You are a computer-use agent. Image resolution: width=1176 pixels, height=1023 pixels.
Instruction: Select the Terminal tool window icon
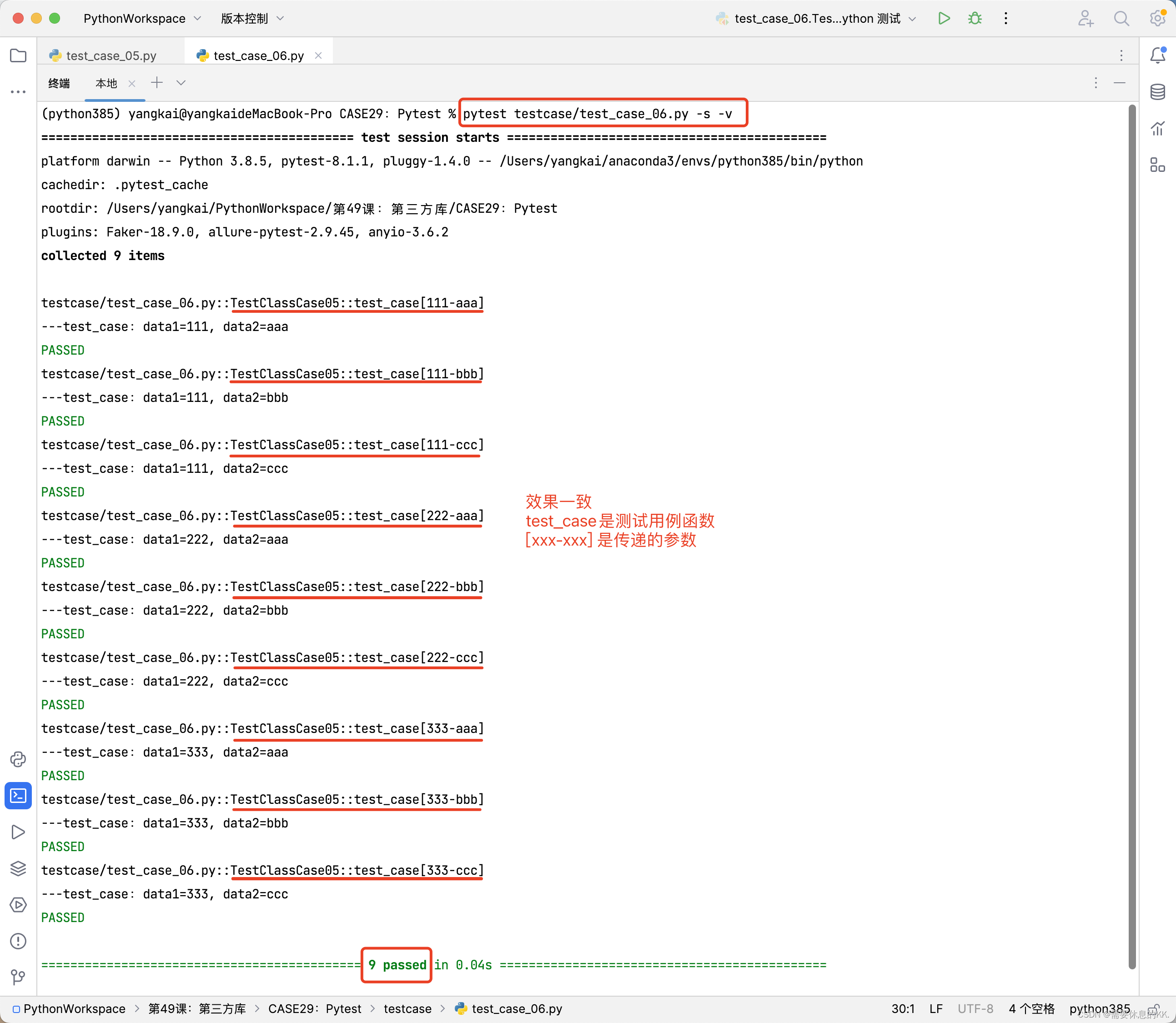click(x=18, y=795)
